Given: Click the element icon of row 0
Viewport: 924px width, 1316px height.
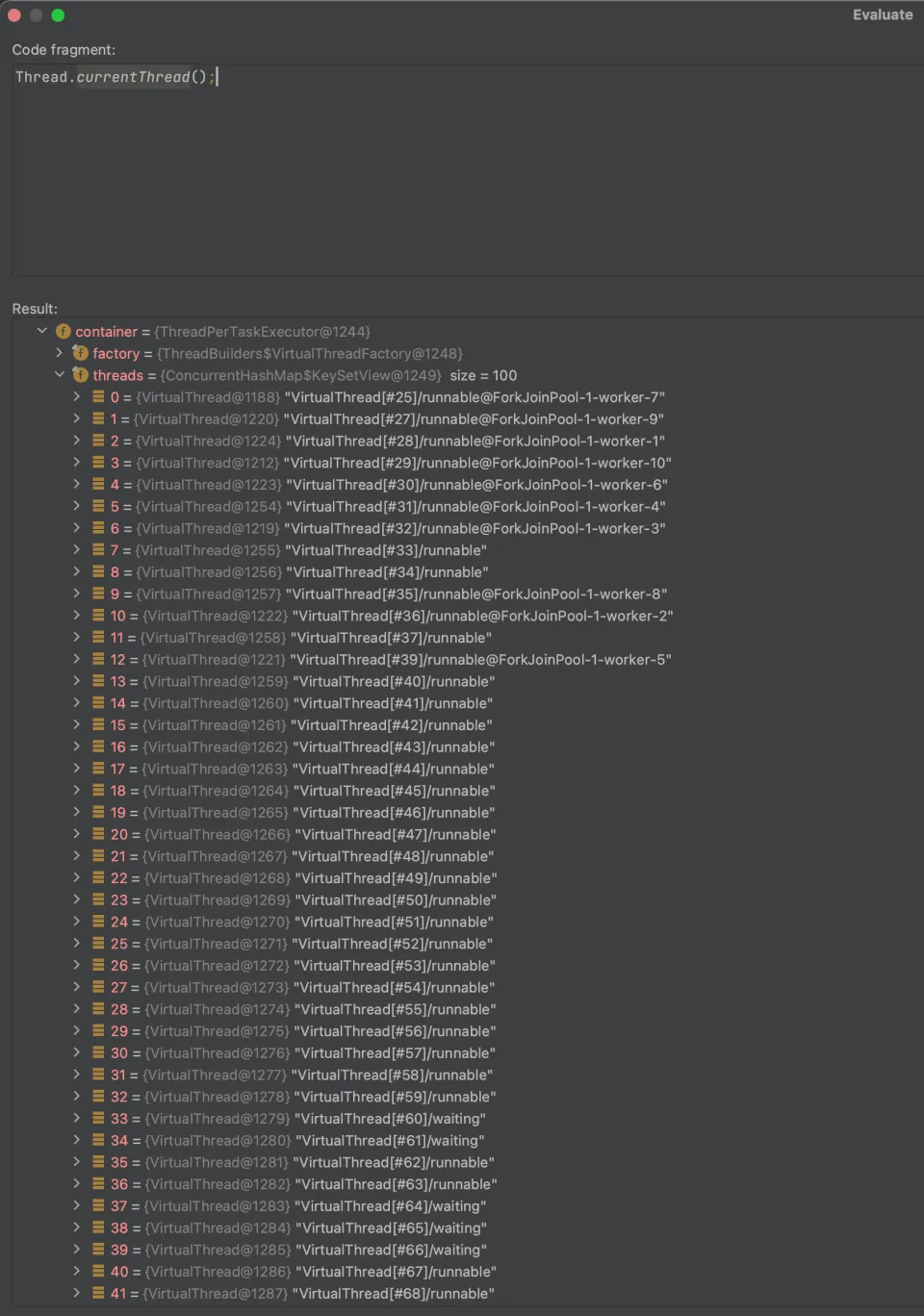Looking at the screenshot, I should click(x=98, y=396).
